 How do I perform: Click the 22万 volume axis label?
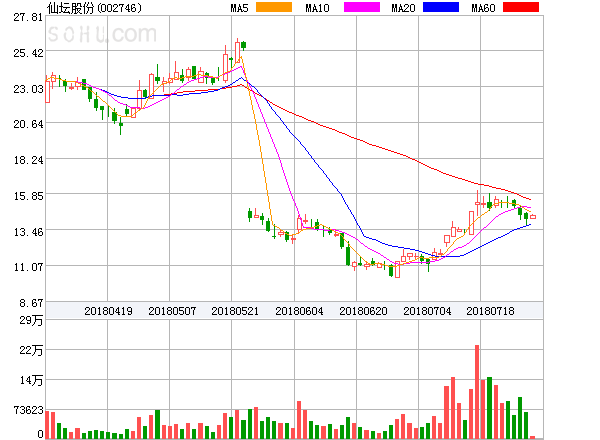click(31, 350)
